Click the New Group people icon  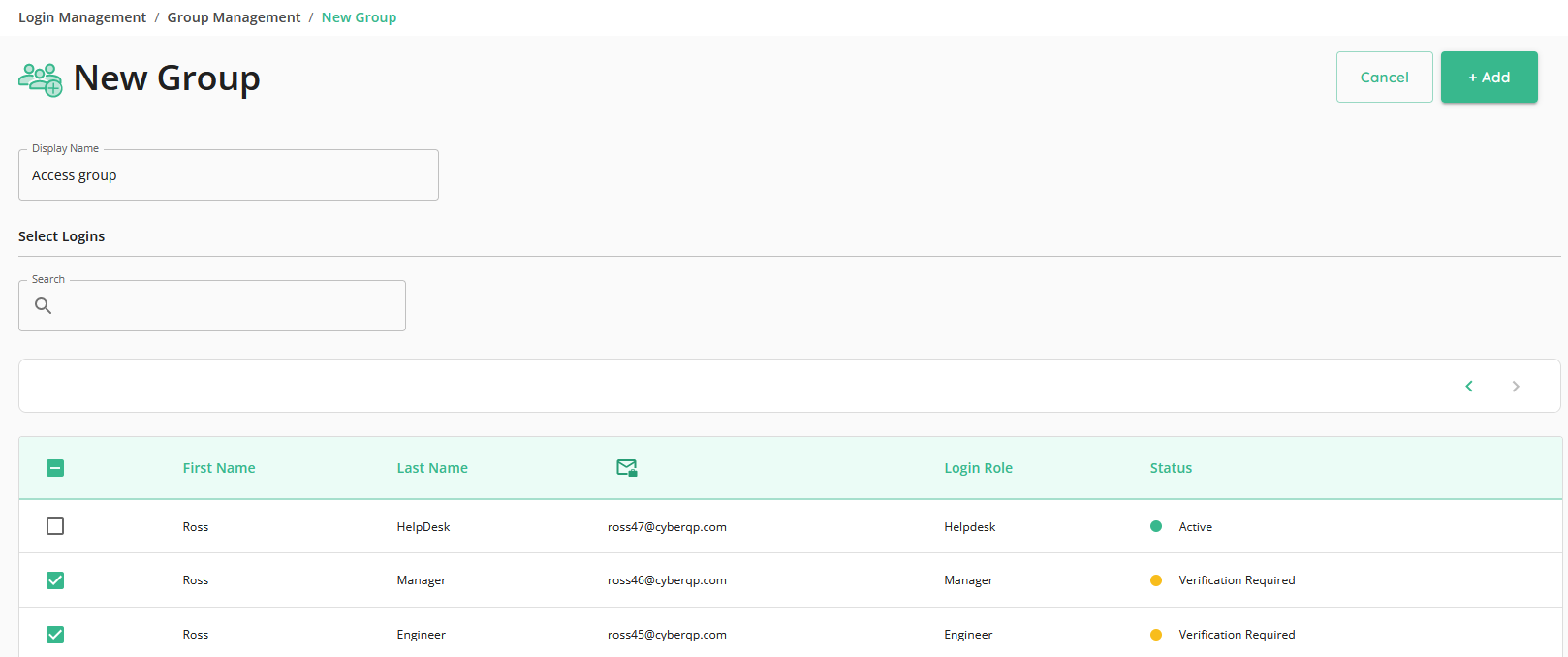pos(41,79)
